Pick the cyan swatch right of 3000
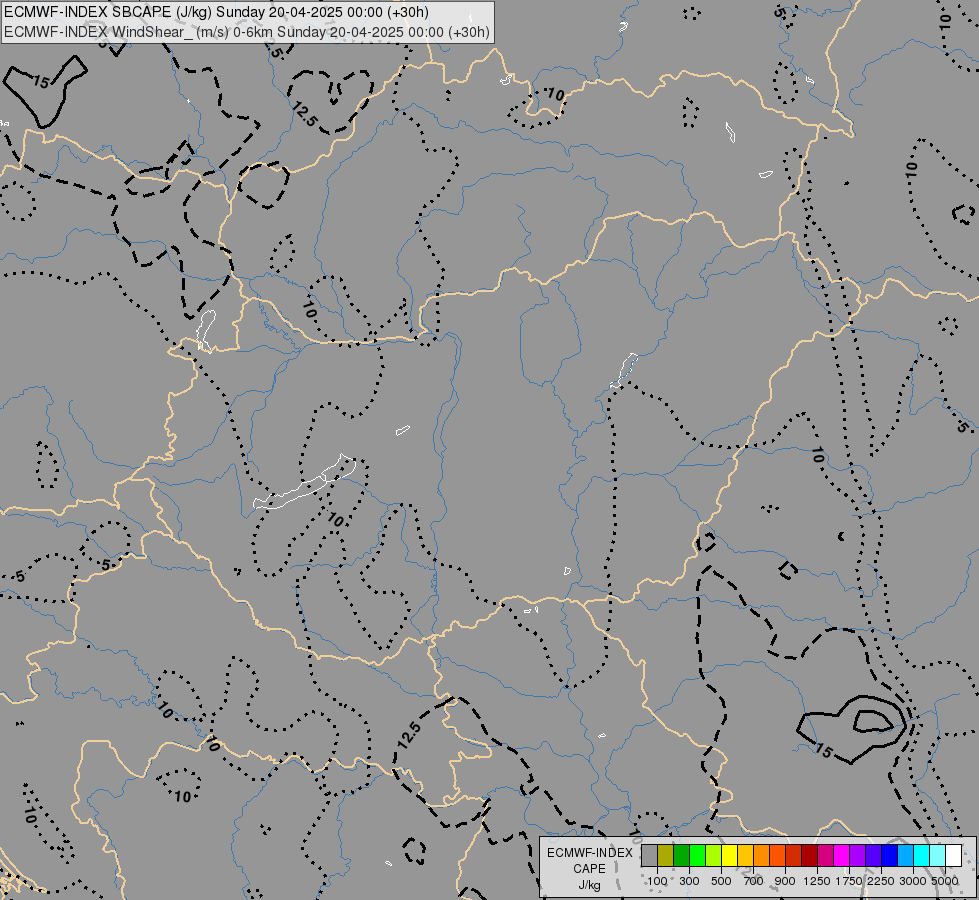979x900 pixels. tap(922, 856)
